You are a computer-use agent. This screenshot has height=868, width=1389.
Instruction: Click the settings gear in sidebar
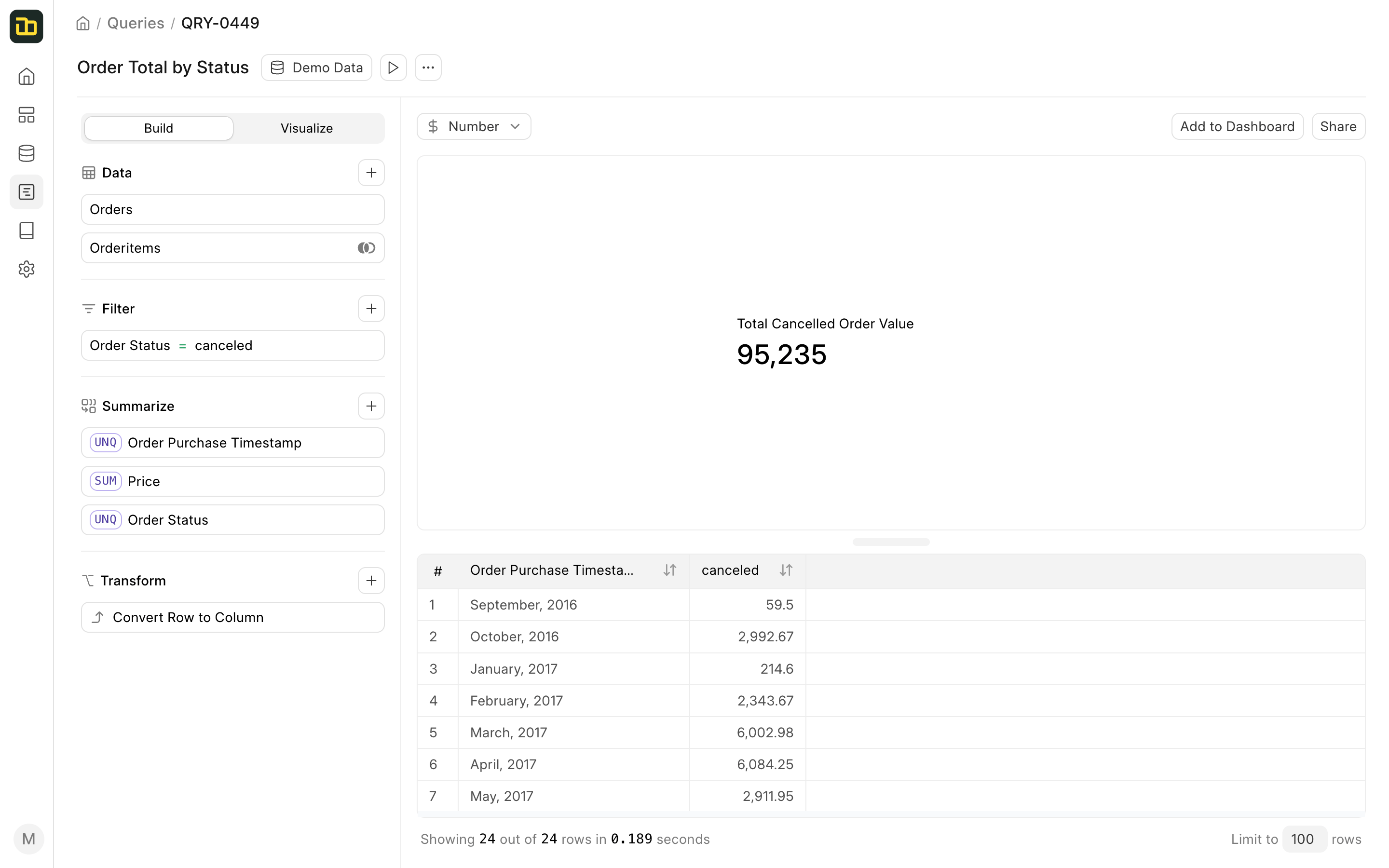tap(27, 269)
